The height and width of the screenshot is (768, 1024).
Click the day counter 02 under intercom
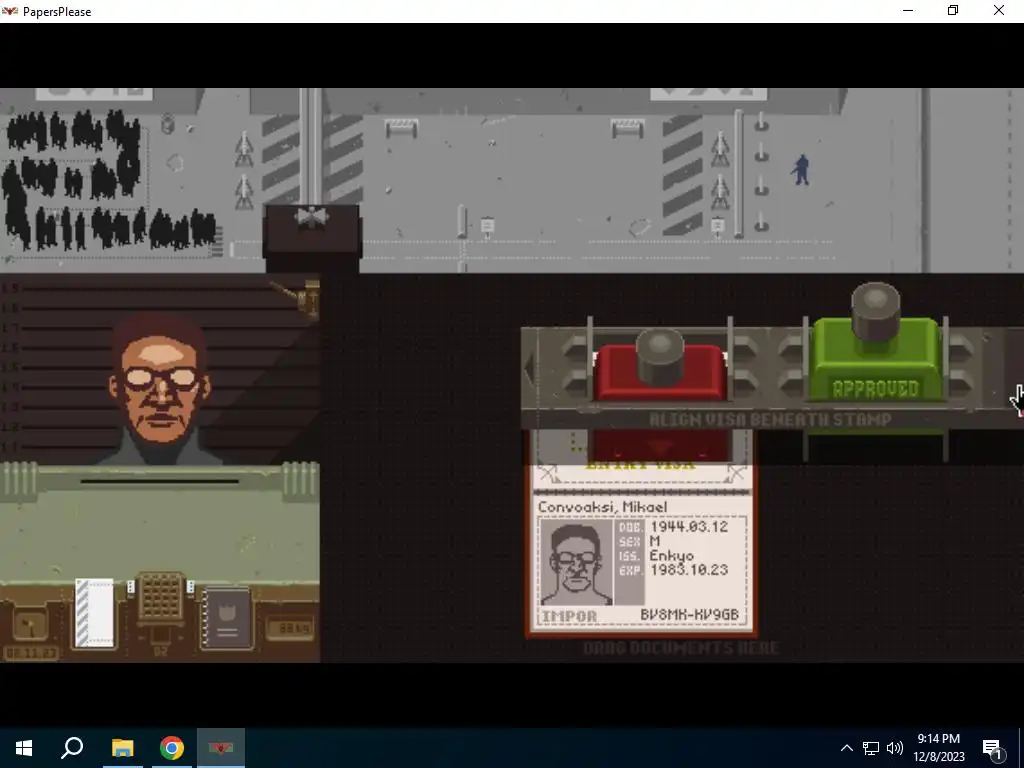pyautogui.click(x=161, y=651)
